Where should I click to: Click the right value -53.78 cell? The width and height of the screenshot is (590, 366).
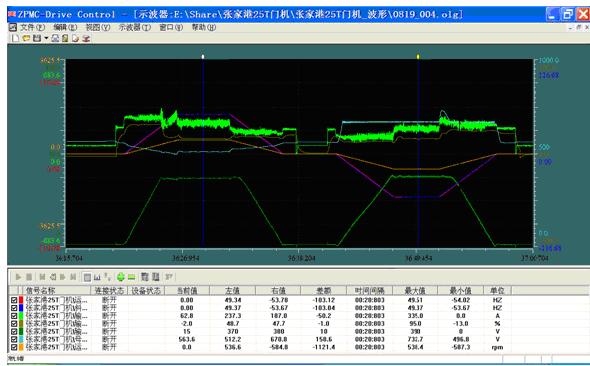point(279,300)
